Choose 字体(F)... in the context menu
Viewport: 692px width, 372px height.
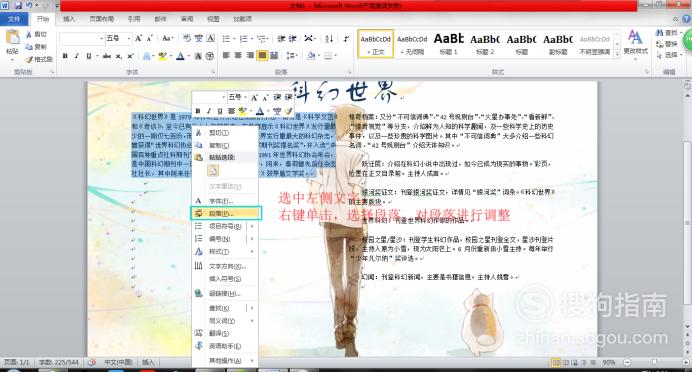pyautogui.click(x=225, y=201)
